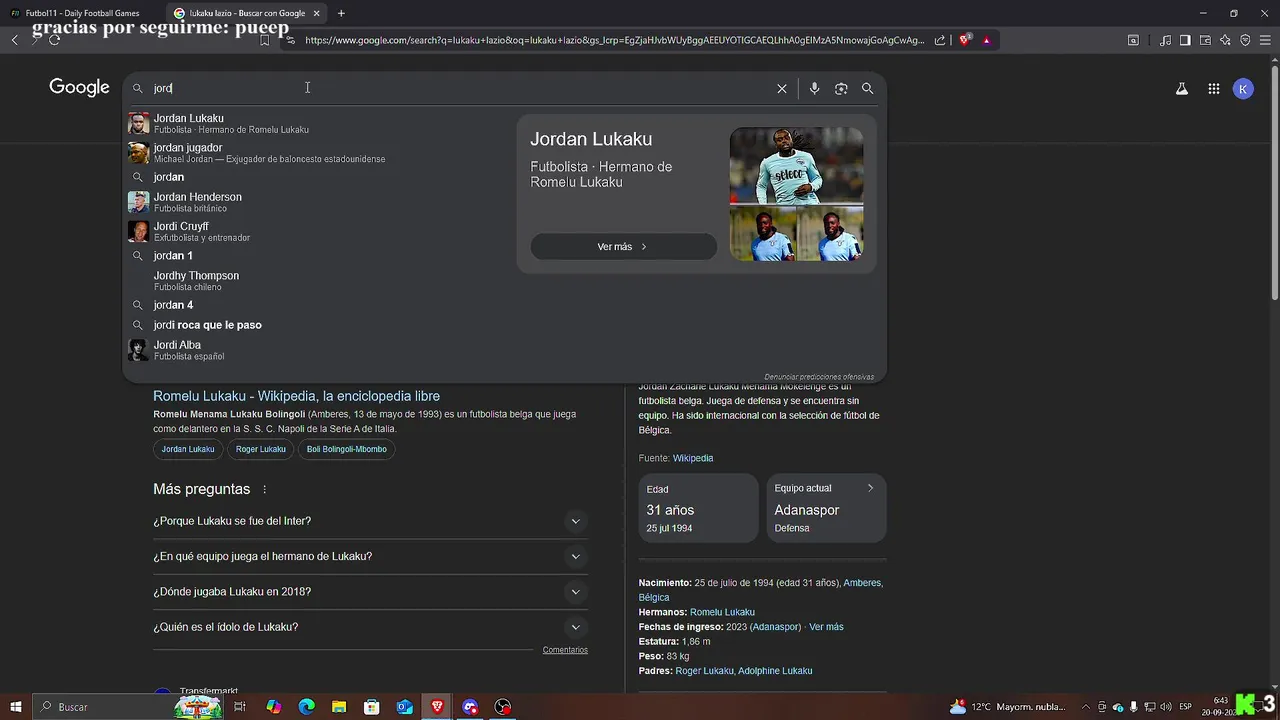Open Brave Rewards triangle icon
This screenshot has height=720, width=1280.
point(986,40)
